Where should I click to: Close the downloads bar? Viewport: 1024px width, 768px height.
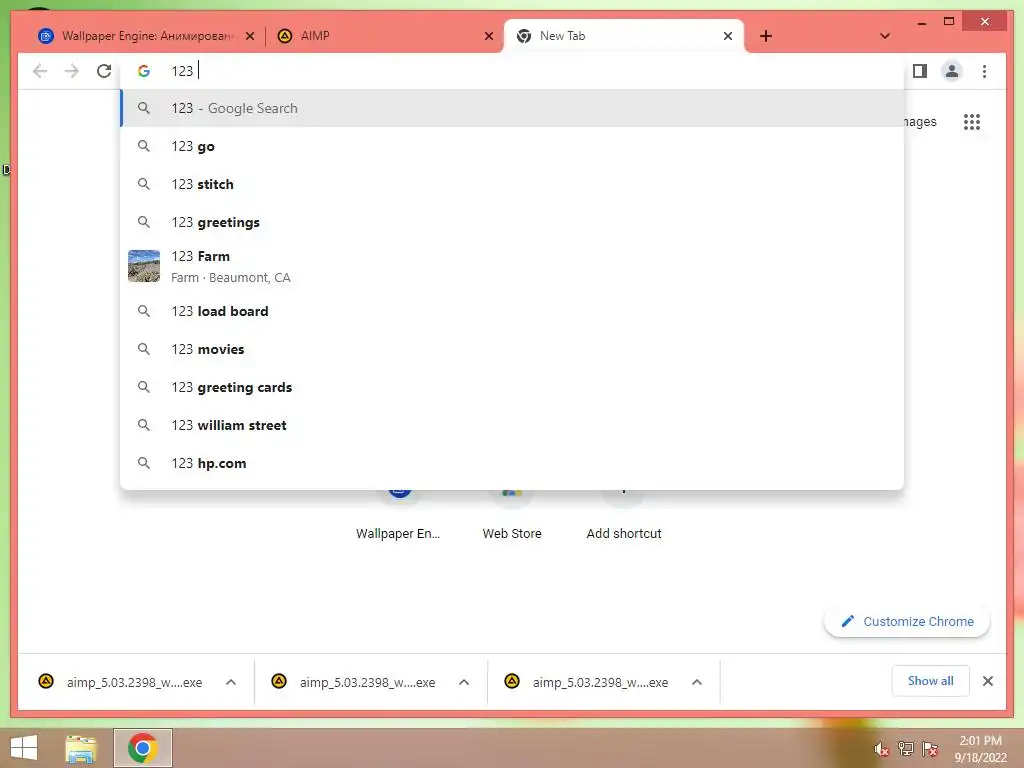(x=987, y=681)
